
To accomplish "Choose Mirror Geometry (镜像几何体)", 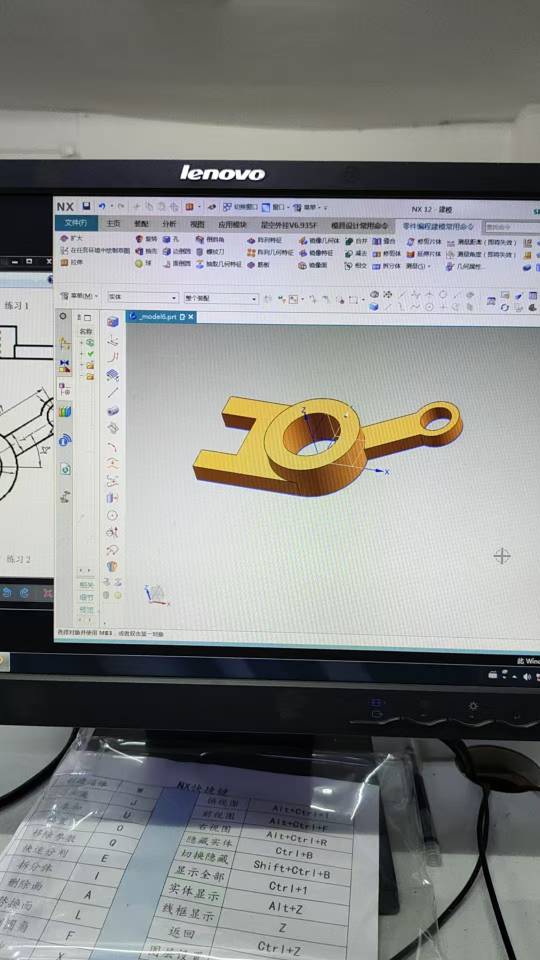I will (319, 241).
